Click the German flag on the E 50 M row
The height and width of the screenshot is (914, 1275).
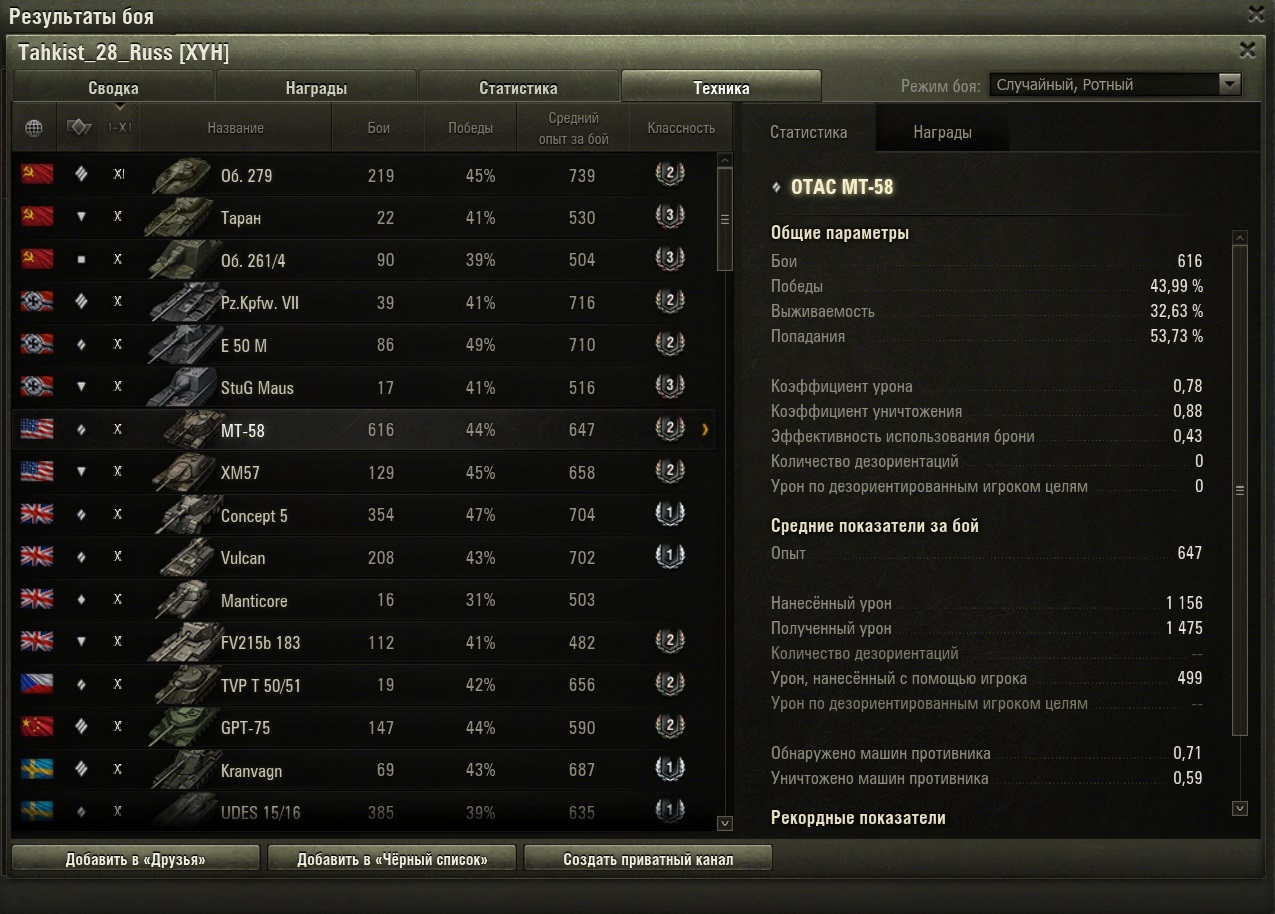tap(37, 344)
